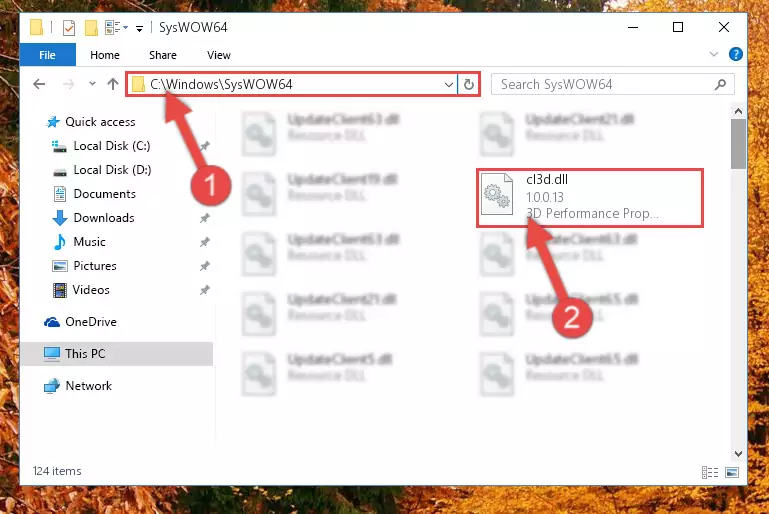
Task: Click the Documents page icon in sidebar
Action: pos(60,194)
